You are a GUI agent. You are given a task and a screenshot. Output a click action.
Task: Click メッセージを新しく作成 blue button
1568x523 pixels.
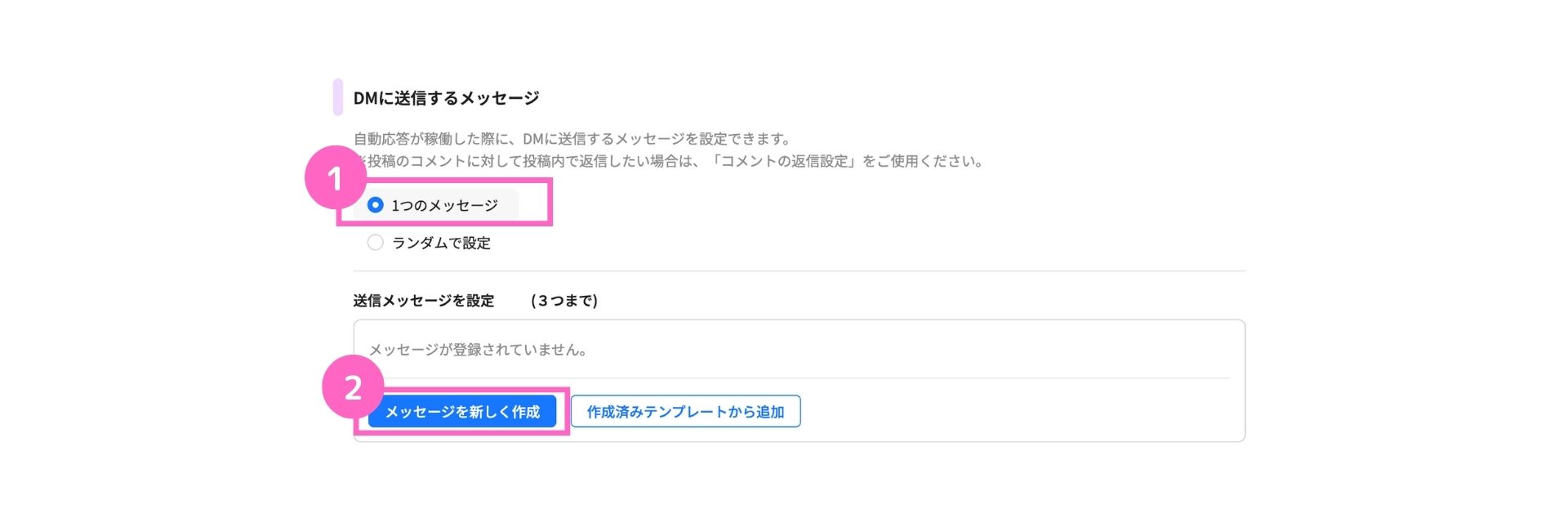(x=462, y=412)
